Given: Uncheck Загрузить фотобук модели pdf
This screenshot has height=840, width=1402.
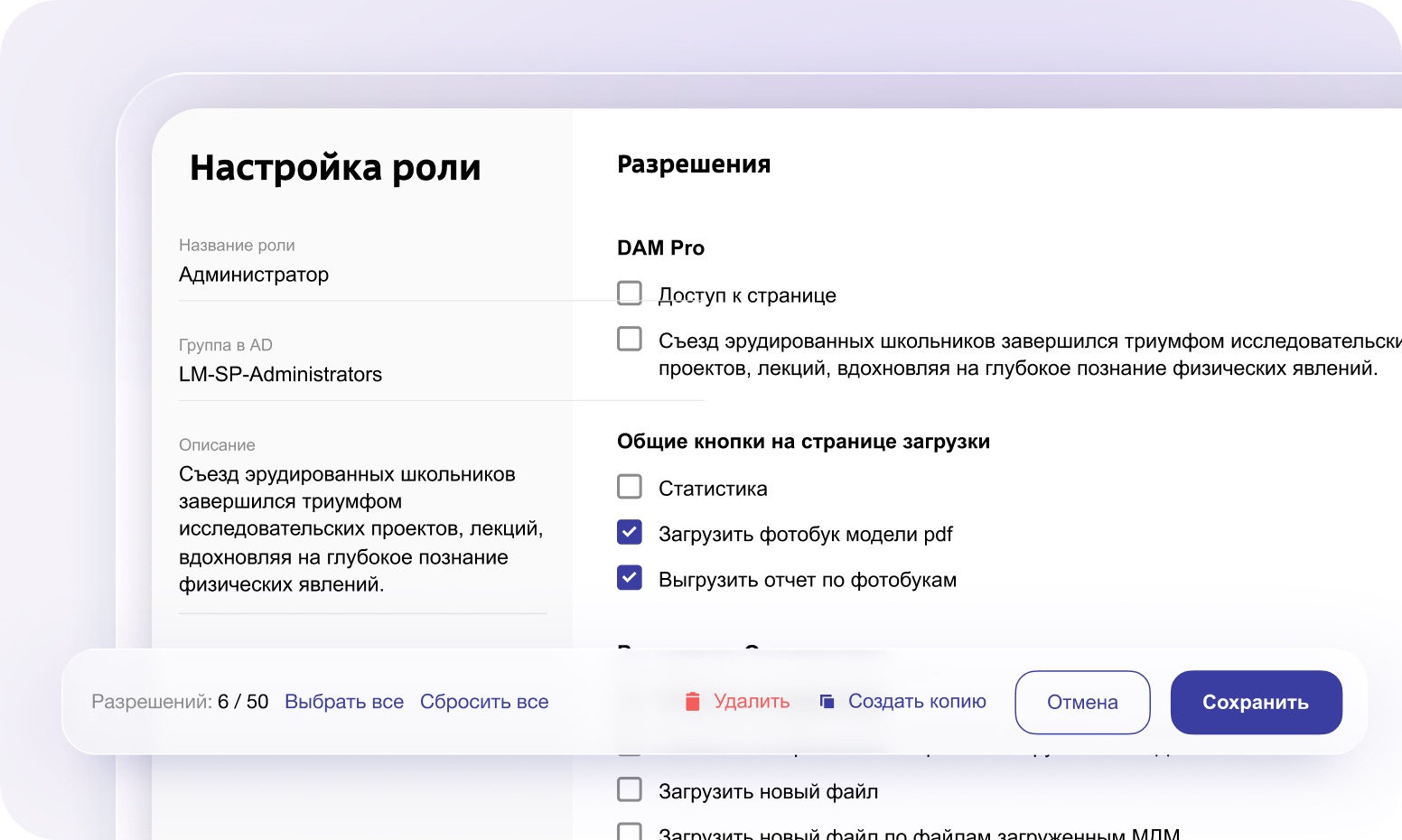Looking at the screenshot, I should coord(630,532).
